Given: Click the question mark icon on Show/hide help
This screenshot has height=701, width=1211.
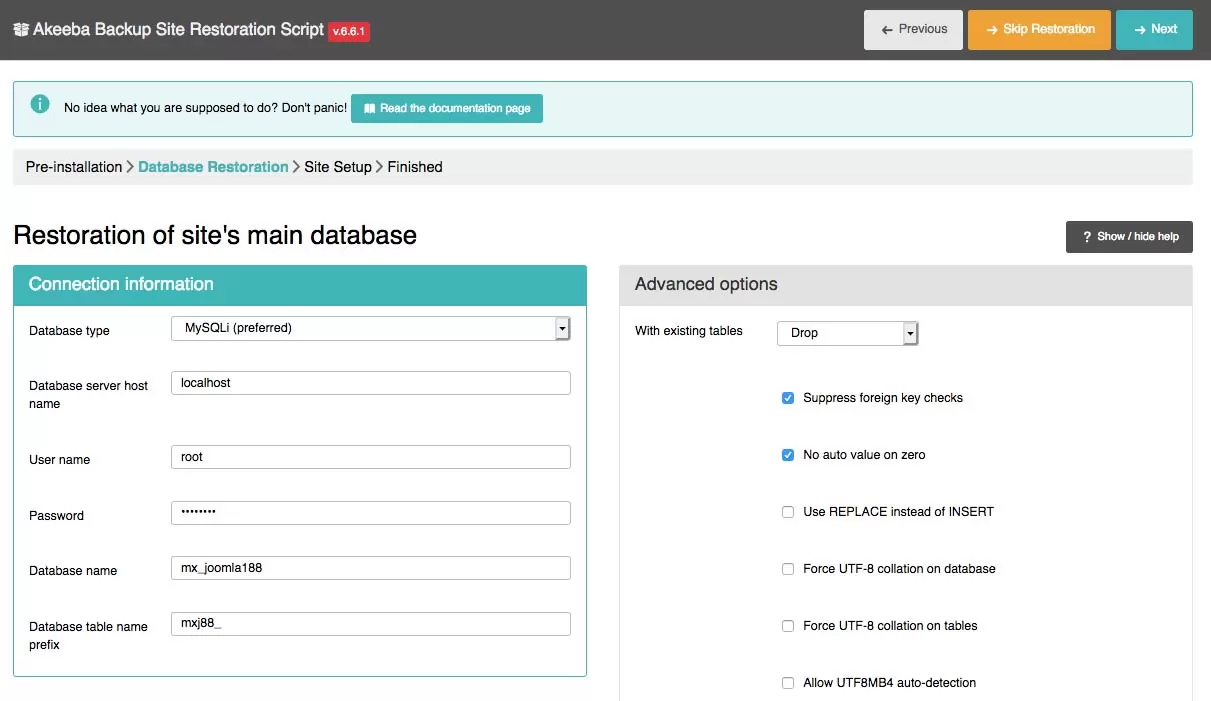Looking at the screenshot, I should tap(1087, 236).
